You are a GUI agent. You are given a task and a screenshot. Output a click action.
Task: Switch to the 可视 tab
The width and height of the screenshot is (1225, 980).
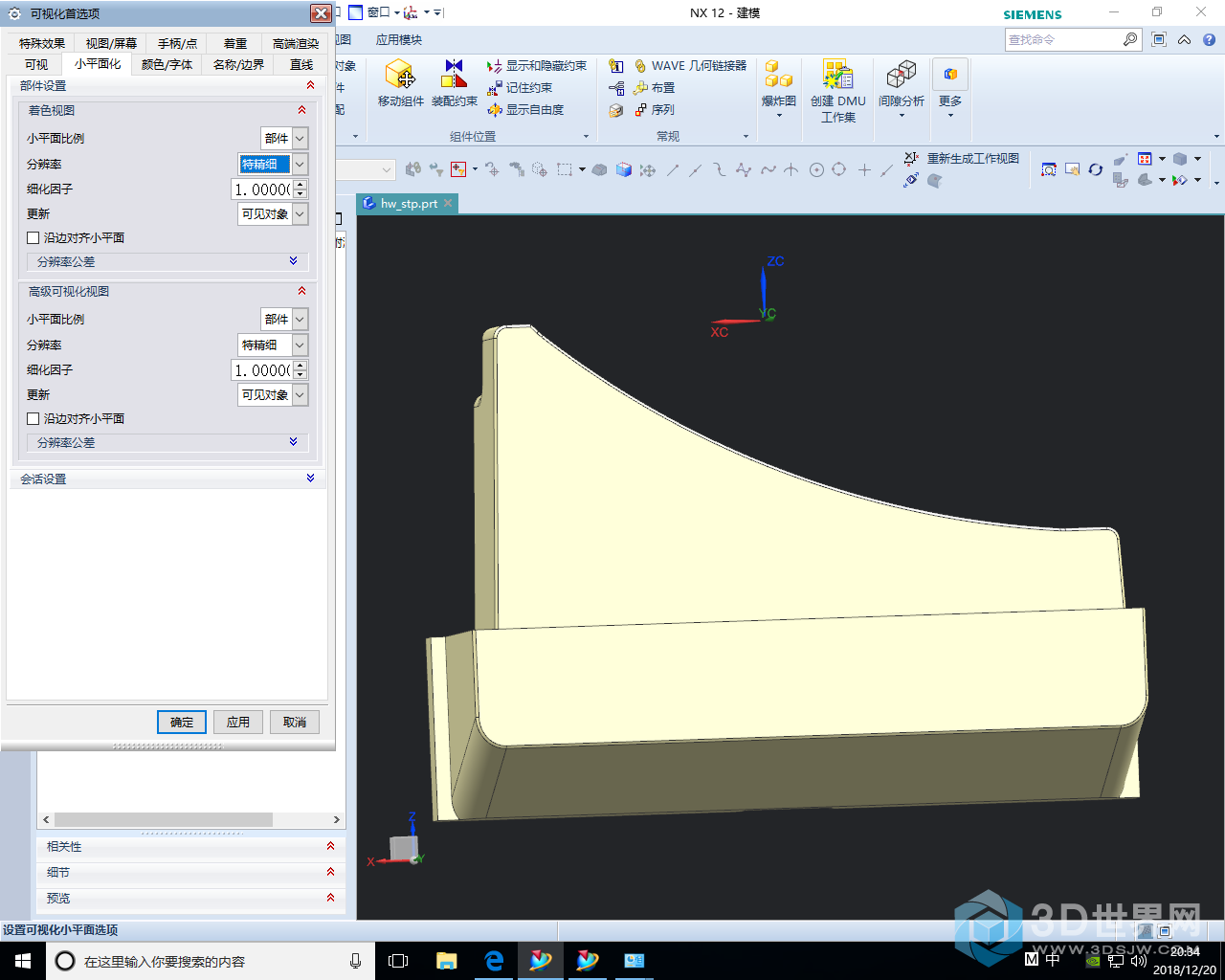36,65
